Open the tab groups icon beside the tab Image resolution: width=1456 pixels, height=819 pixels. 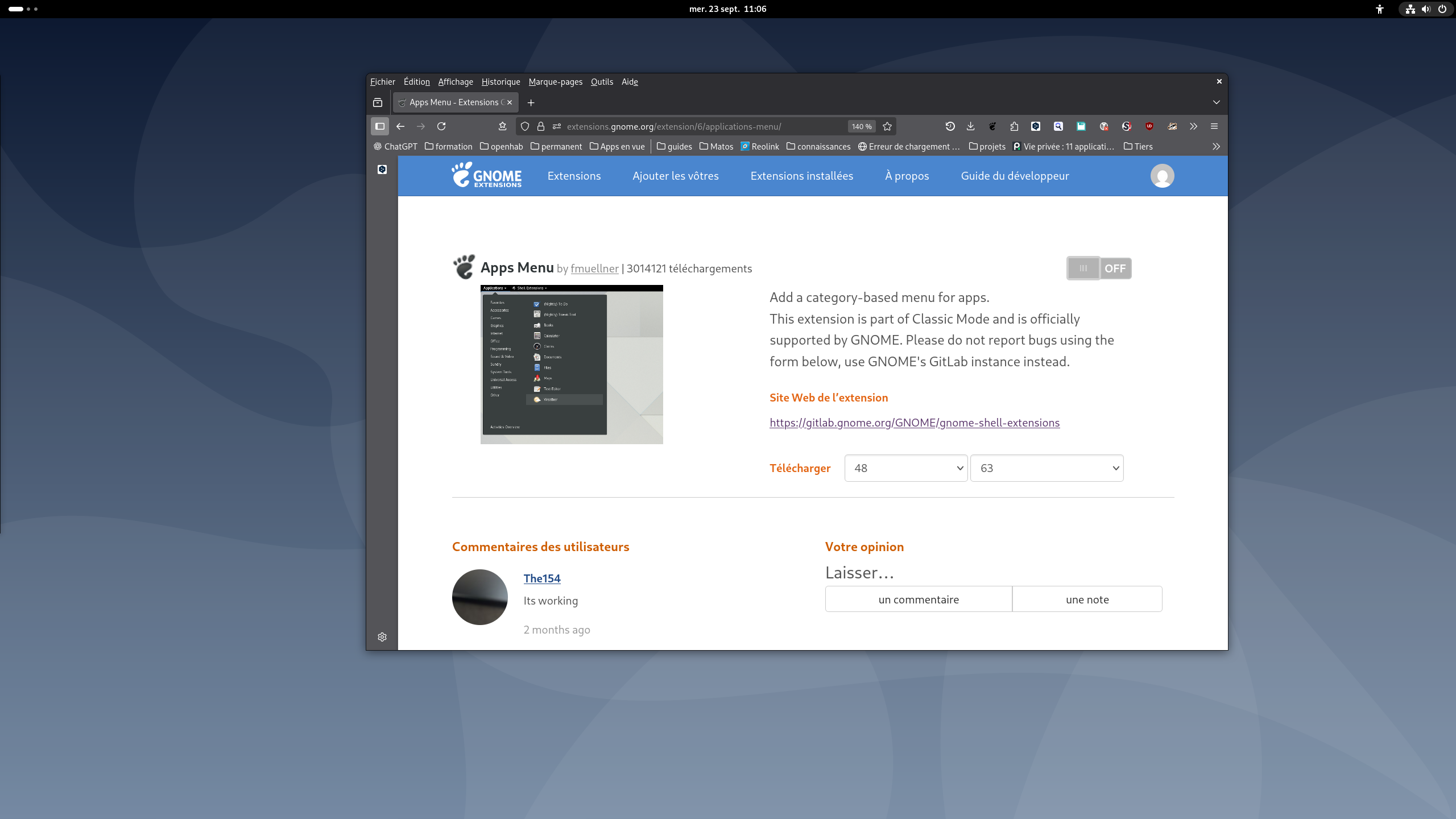[378, 102]
